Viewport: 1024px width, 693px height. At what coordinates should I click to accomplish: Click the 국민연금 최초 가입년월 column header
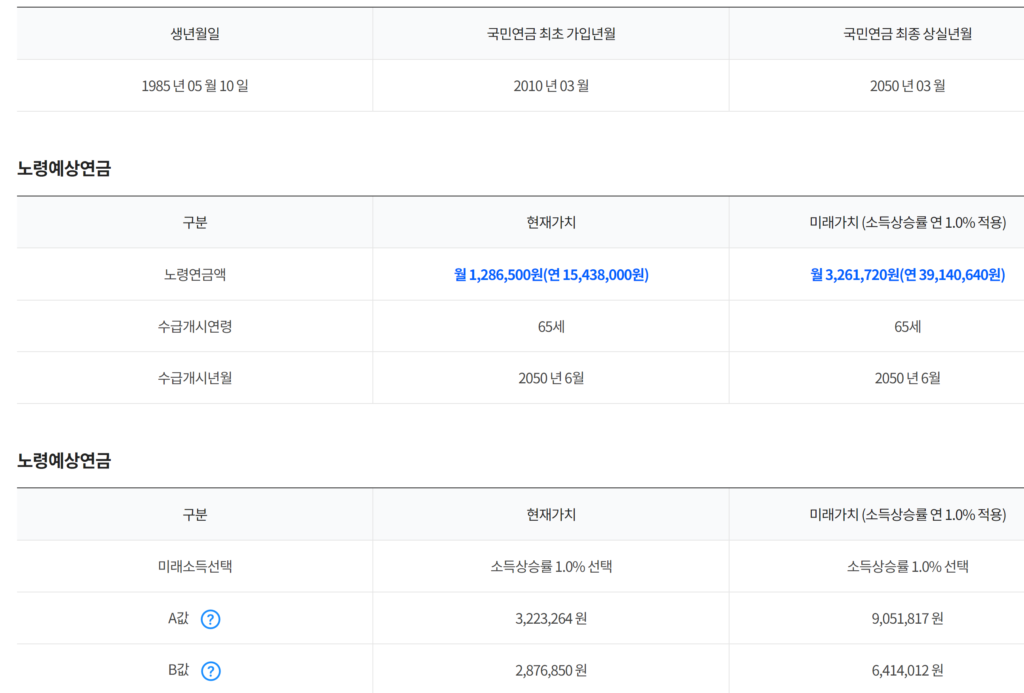pyautogui.click(x=551, y=34)
